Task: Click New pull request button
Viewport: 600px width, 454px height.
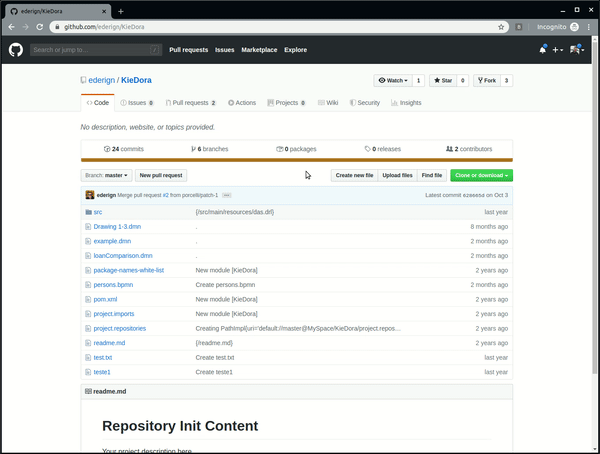Action: [x=161, y=175]
